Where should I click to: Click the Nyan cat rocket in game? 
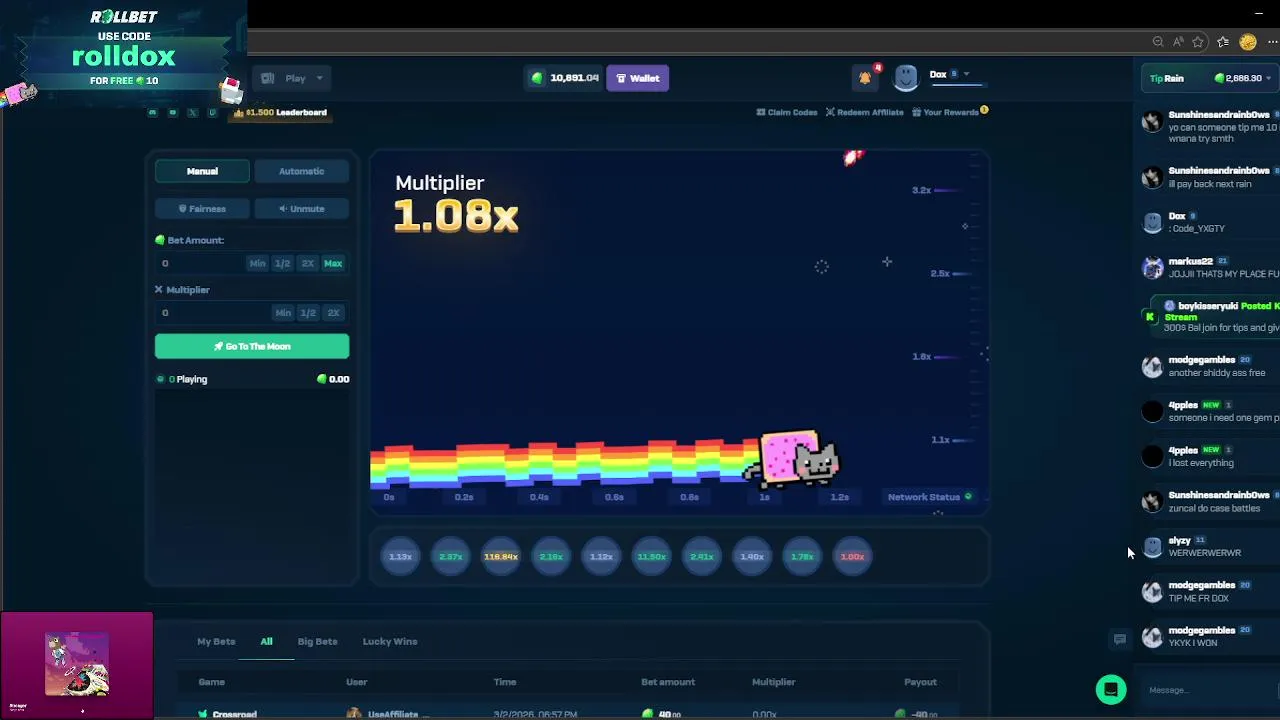pos(797,459)
